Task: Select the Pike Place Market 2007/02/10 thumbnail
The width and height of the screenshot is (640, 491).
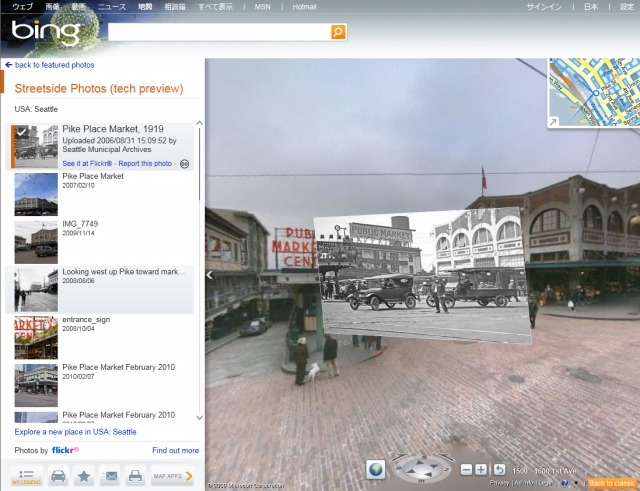Action: (36, 194)
